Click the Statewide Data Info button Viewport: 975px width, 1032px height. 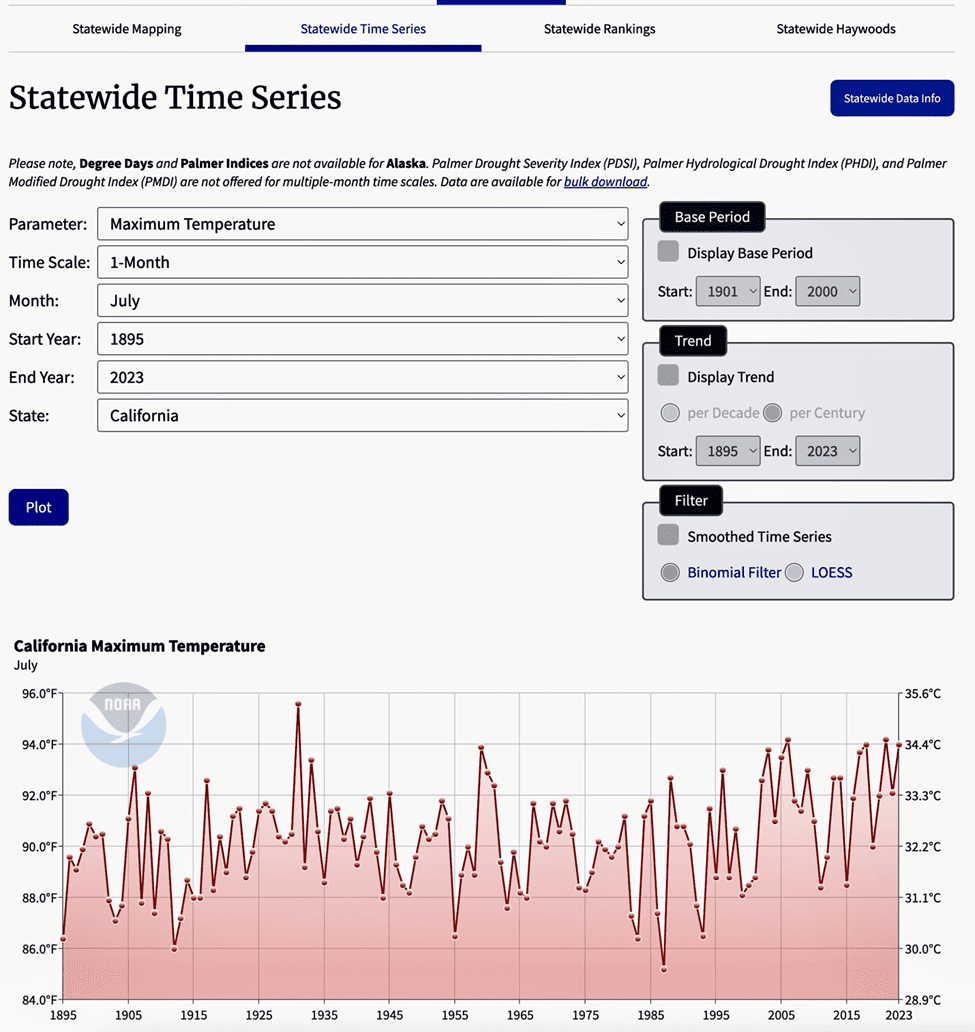[892, 98]
